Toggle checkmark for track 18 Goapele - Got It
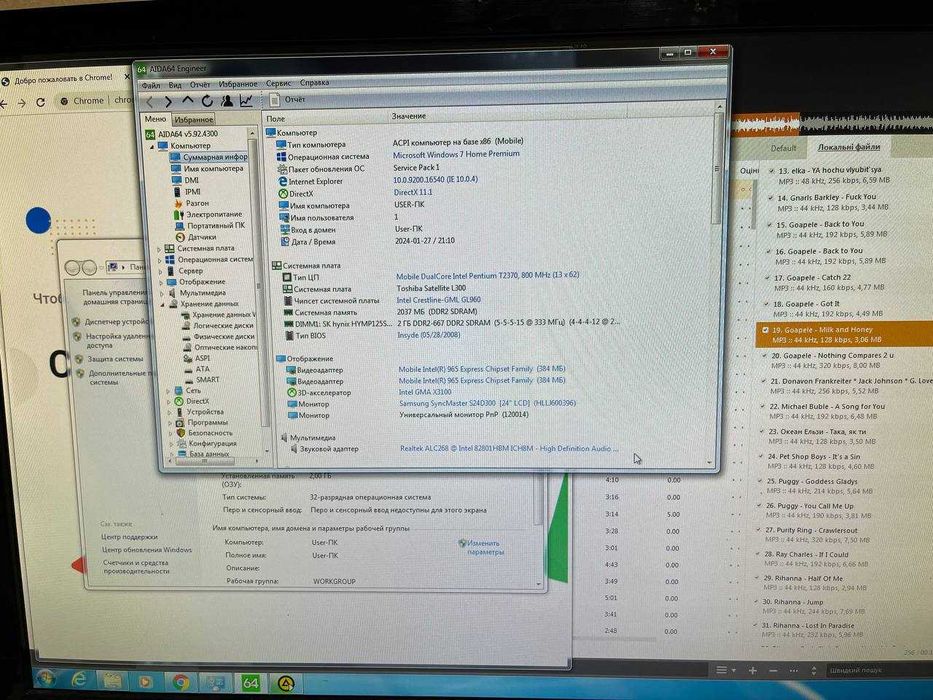The width and height of the screenshot is (933, 700). (767, 304)
